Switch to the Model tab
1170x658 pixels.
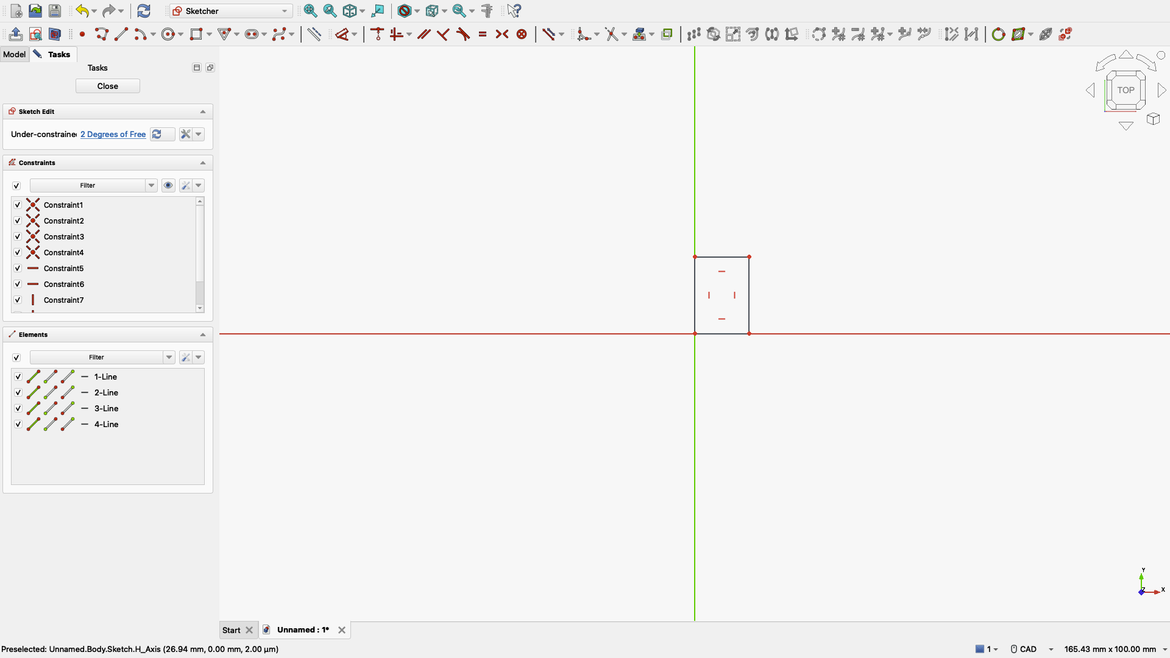pyautogui.click(x=14, y=54)
